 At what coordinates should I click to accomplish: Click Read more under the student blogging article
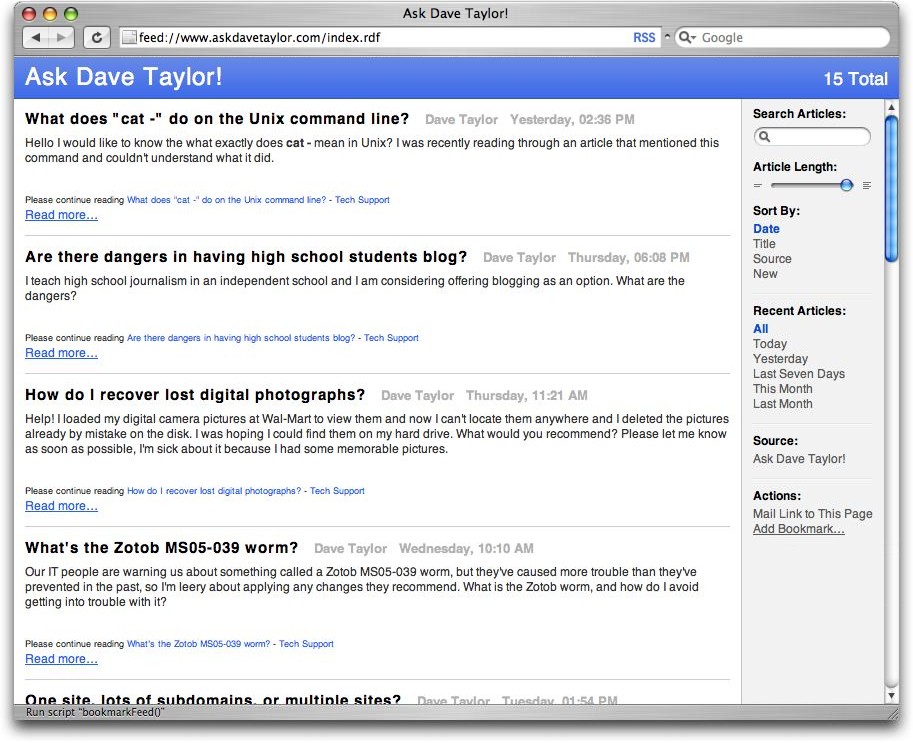[61, 353]
